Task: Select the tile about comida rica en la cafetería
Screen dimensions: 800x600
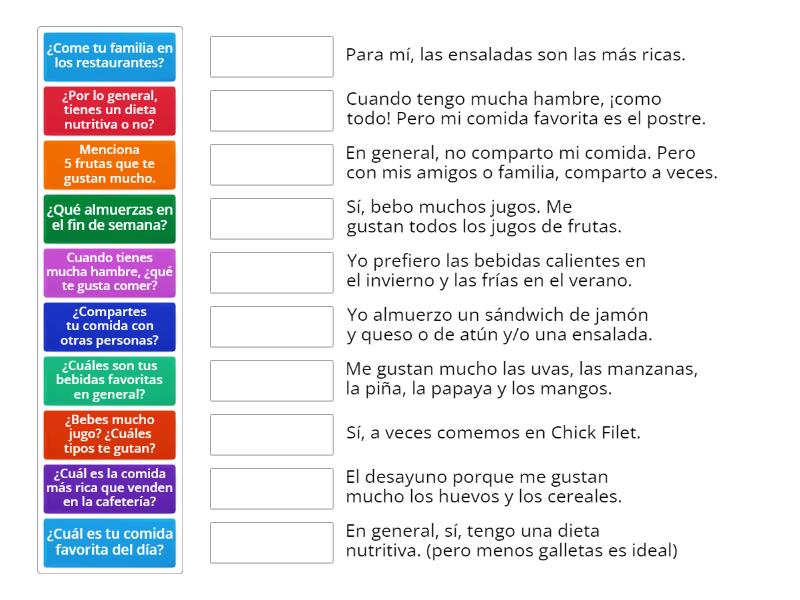Action: [x=110, y=488]
